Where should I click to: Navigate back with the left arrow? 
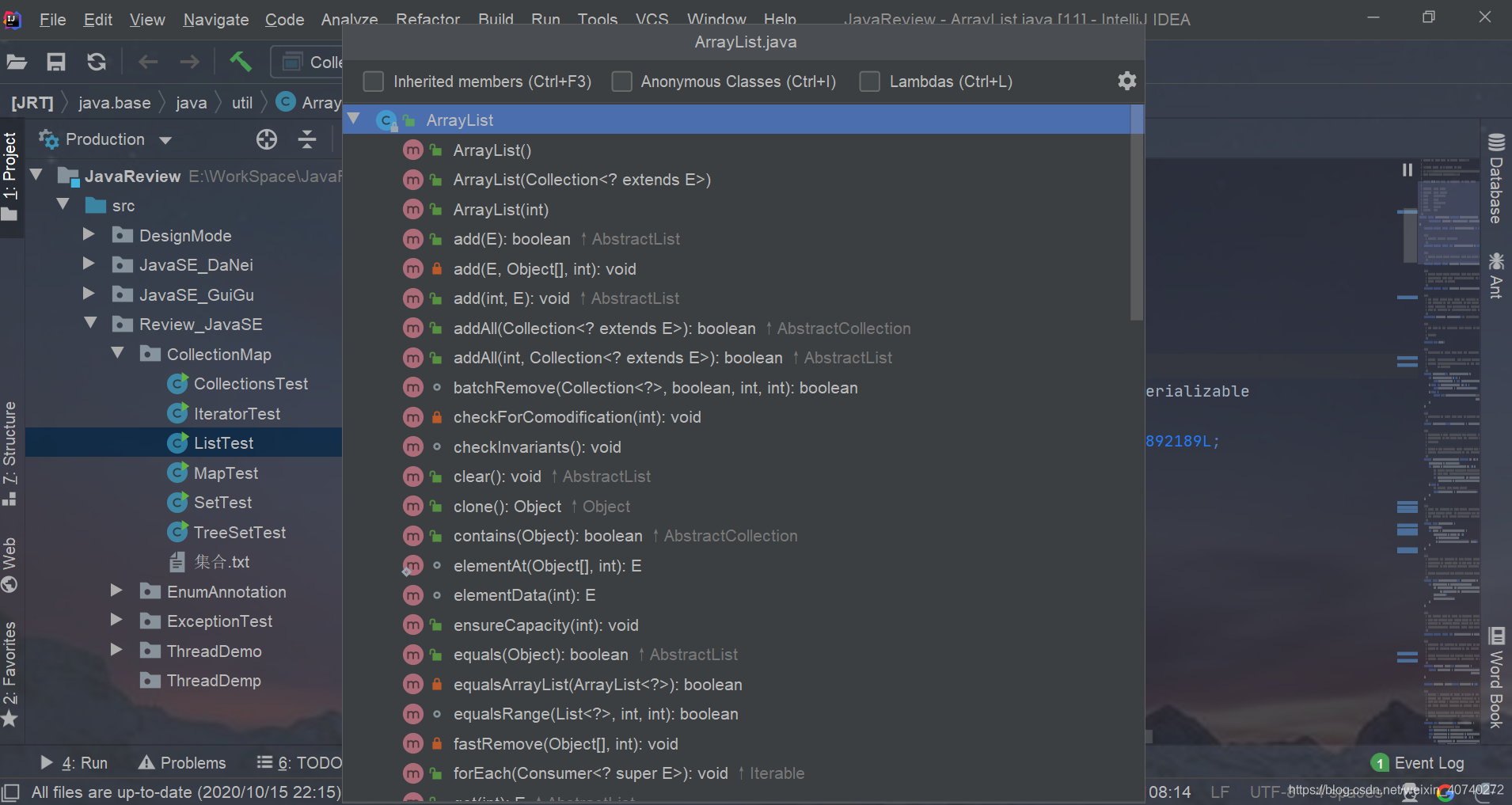[x=148, y=62]
